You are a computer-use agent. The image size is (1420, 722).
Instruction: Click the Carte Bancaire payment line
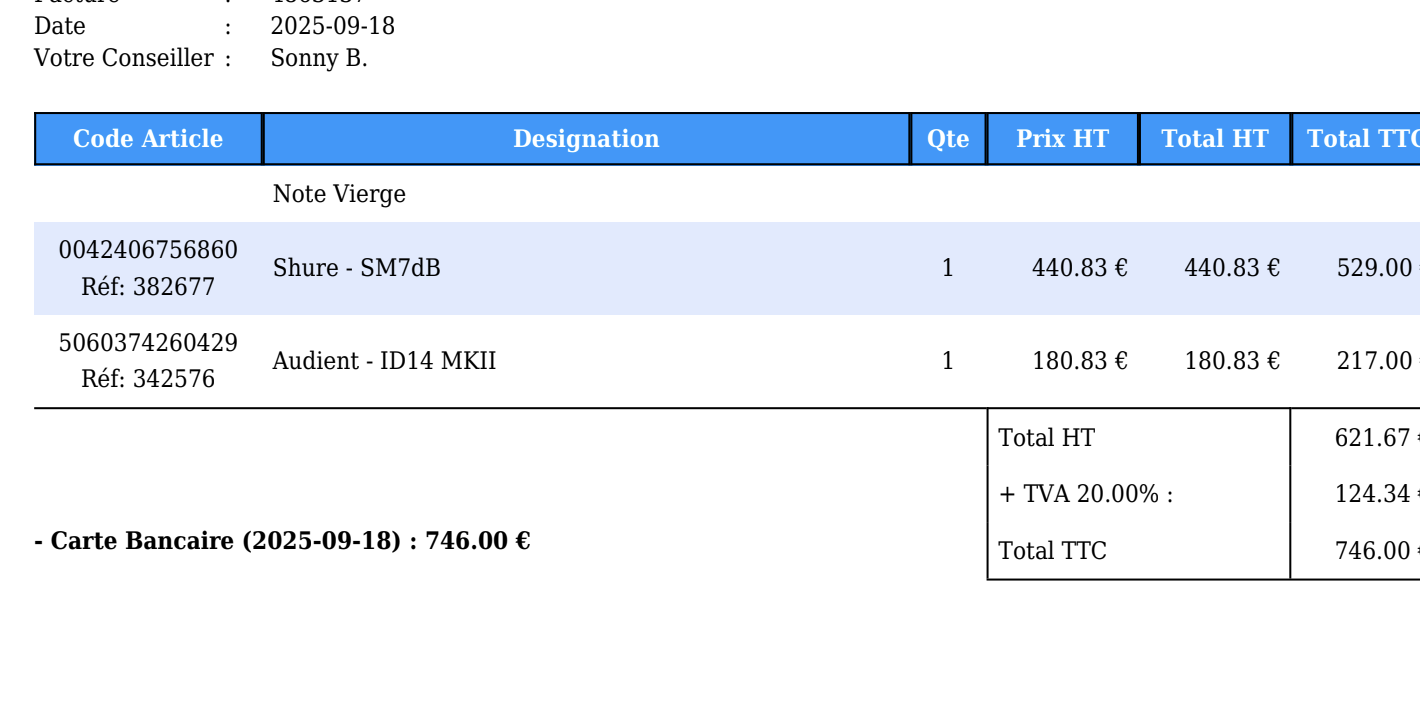point(282,541)
